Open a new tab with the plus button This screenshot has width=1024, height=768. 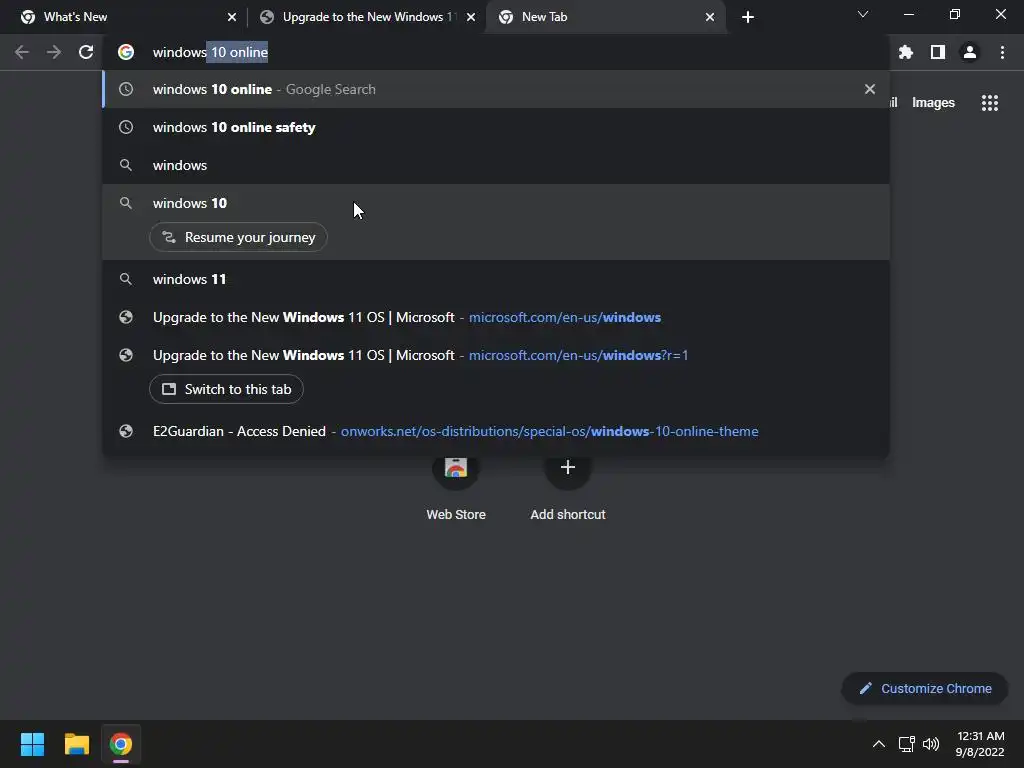(748, 17)
